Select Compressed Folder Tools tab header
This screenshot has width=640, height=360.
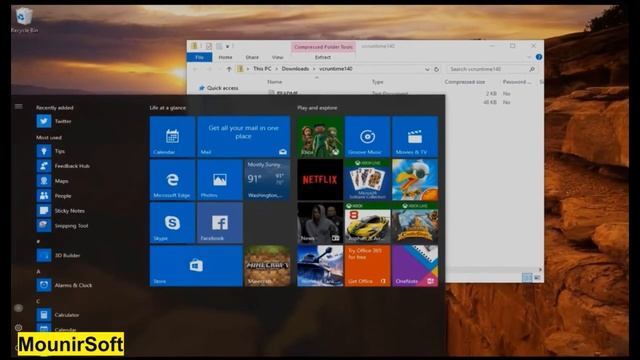(x=323, y=47)
